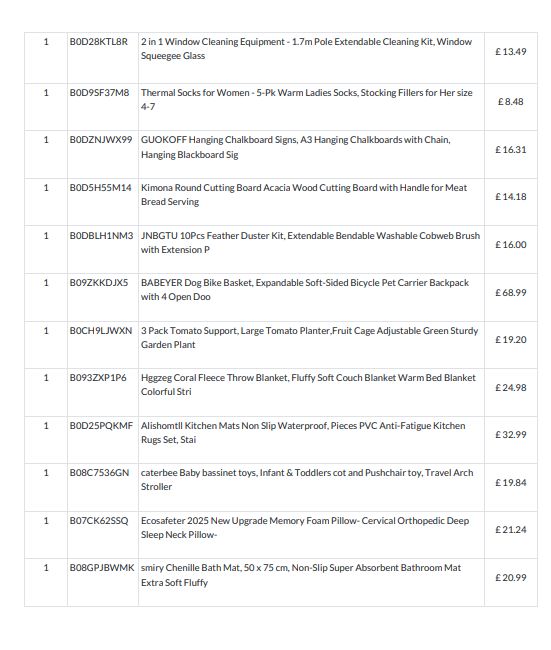Click product code B0D28KTL8R
Image resolution: width=551 pixels, height=650 pixels.
pos(99,42)
